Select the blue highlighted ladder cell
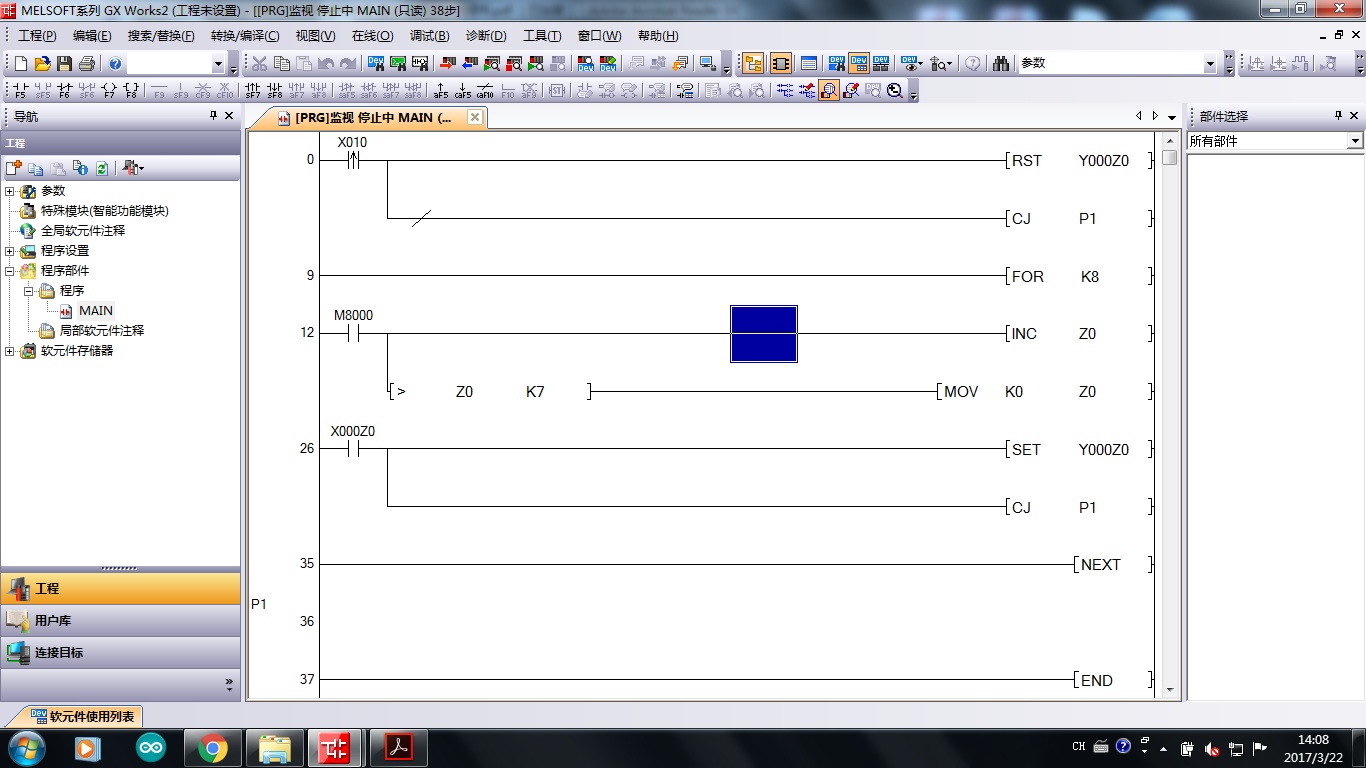Viewport: 1366px width, 768px height. click(764, 334)
